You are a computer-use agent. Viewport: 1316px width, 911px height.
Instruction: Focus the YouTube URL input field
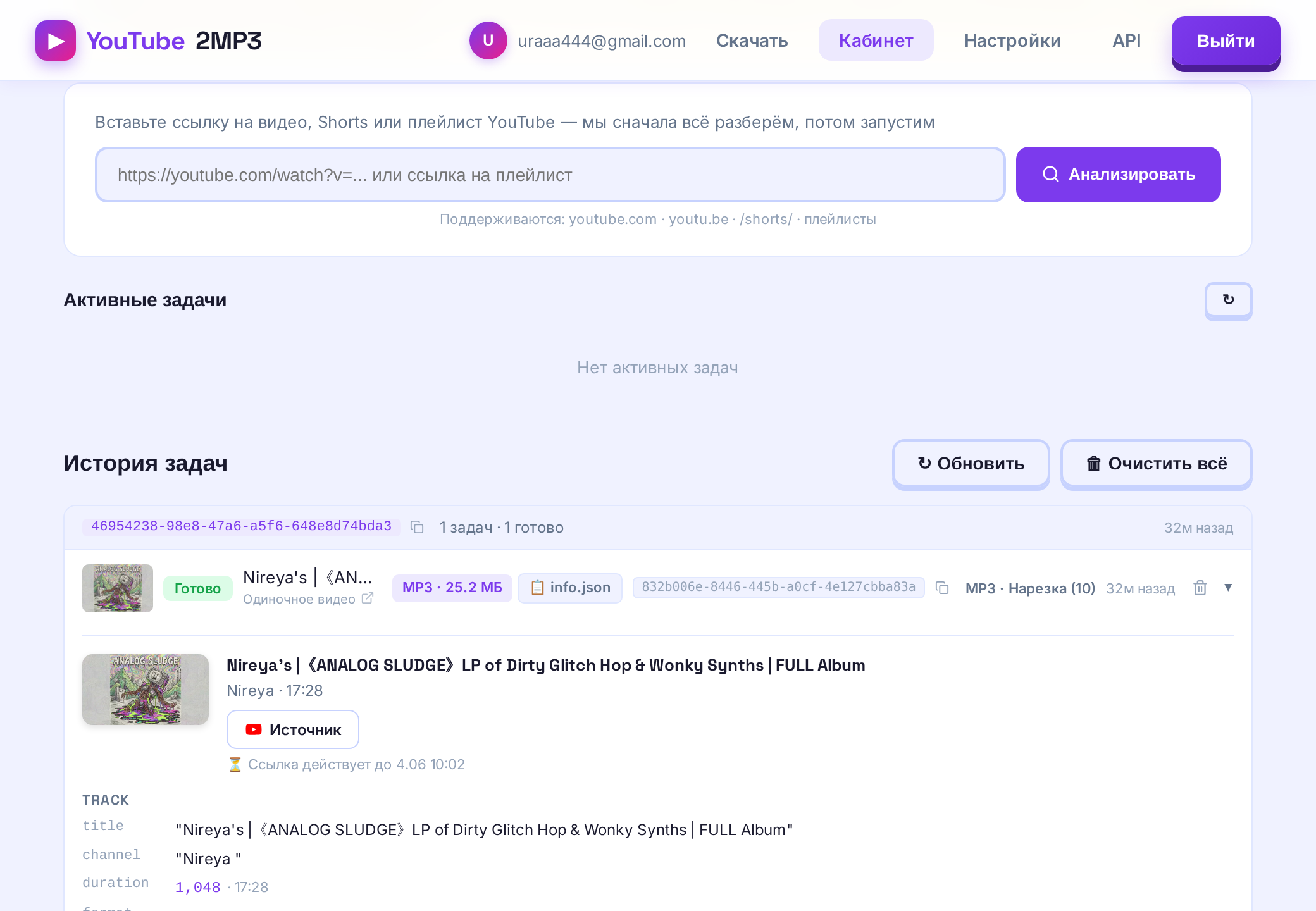pos(550,175)
